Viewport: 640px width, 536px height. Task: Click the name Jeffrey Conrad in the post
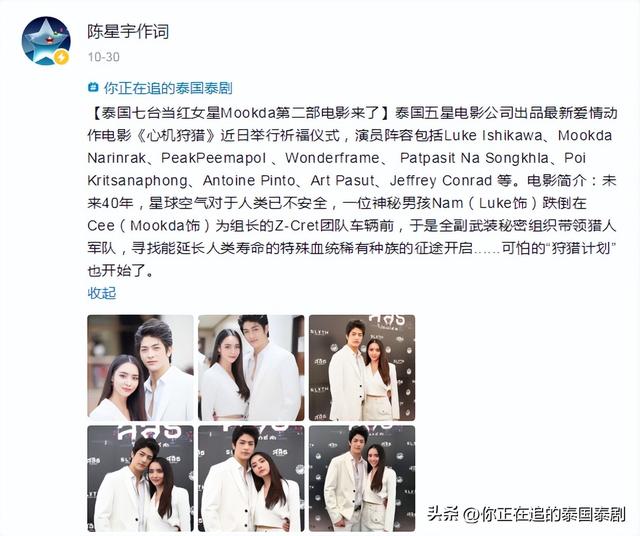tap(441, 180)
